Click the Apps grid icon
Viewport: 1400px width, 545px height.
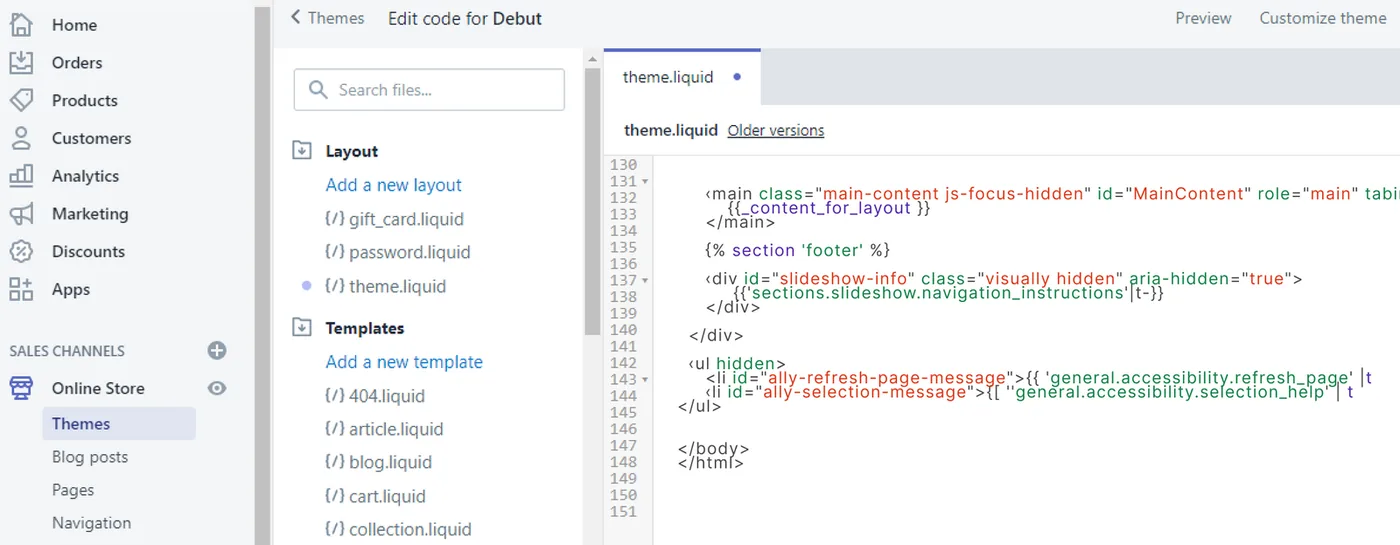click(x=21, y=290)
